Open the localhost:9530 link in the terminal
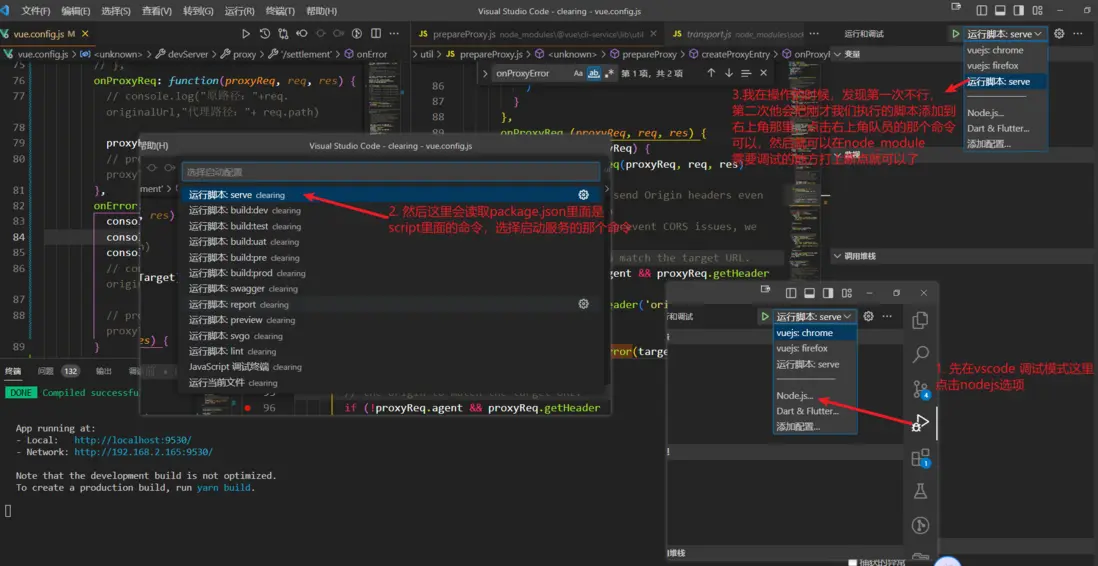Screen dimensions: 1098x566 [x=132, y=440]
